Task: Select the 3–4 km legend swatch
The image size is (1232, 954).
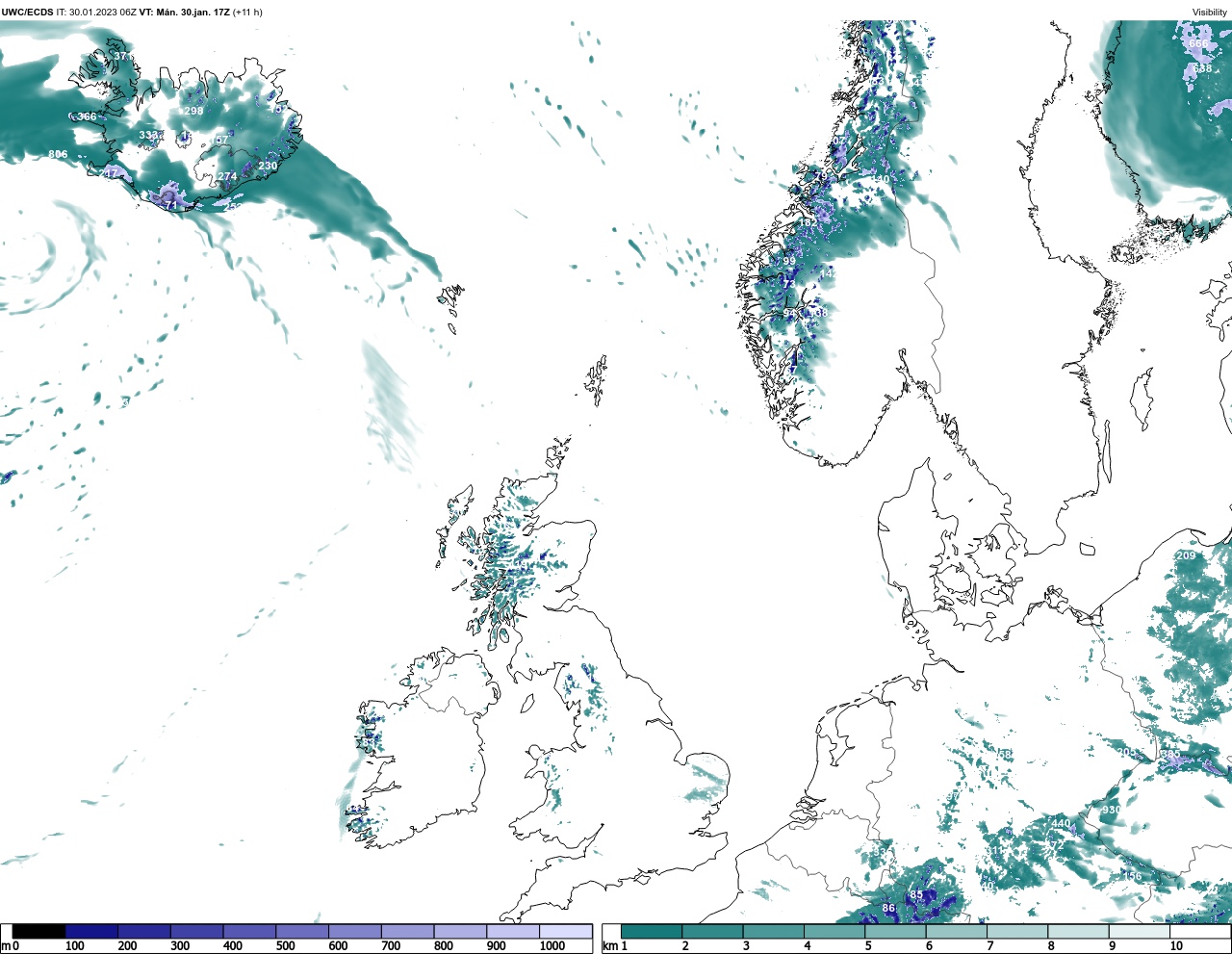Action: (x=773, y=932)
